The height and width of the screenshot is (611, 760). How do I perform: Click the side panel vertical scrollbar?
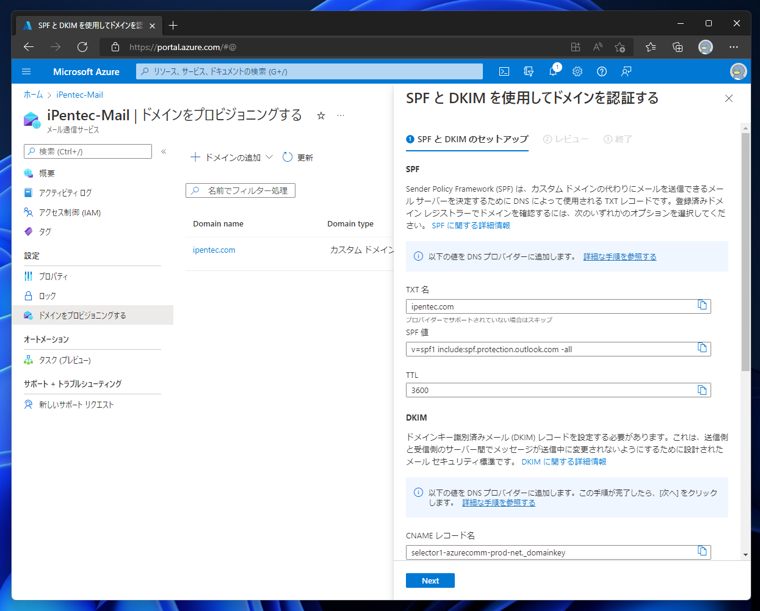pos(745,252)
